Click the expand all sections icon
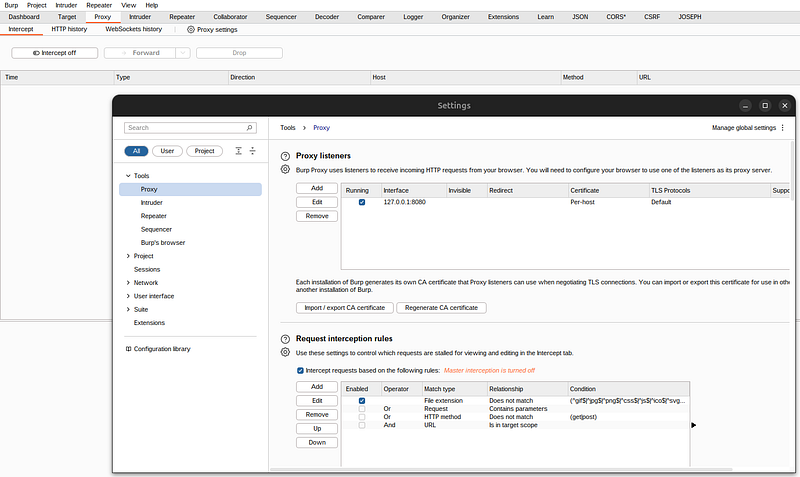This screenshot has width=800, height=477. click(238, 151)
